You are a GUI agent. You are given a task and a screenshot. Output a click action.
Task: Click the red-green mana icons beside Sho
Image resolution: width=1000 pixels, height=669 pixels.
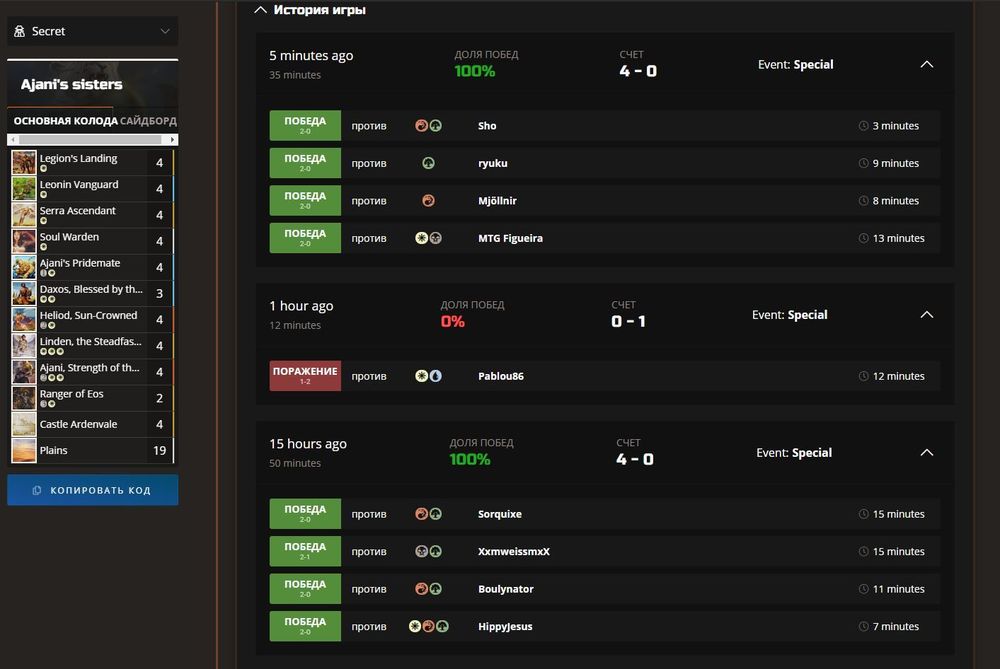[x=428, y=126]
